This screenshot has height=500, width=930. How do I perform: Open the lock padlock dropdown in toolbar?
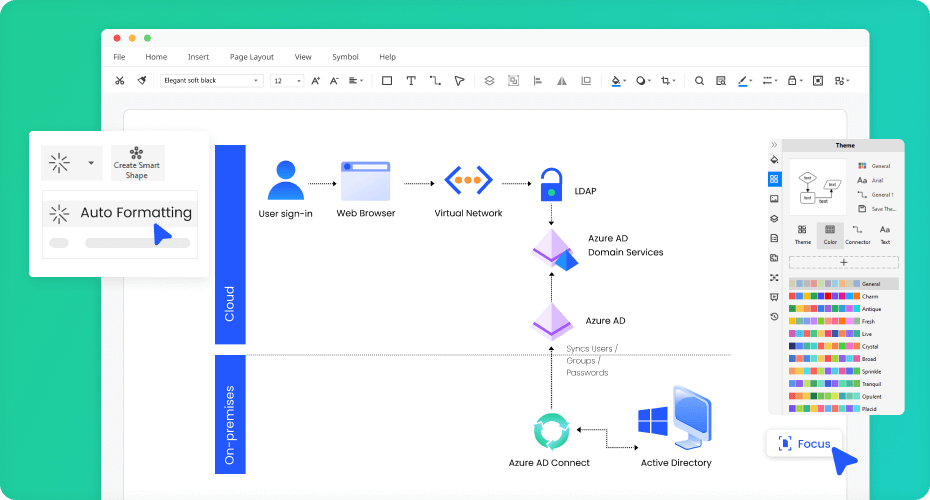click(795, 81)
